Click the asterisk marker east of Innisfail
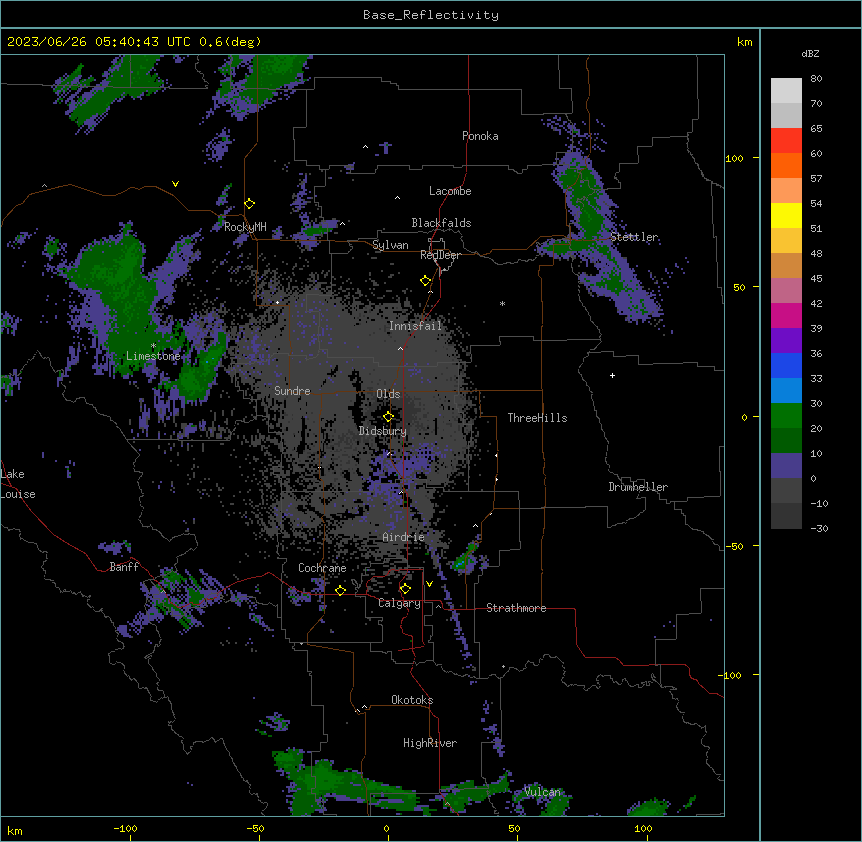 502,303
